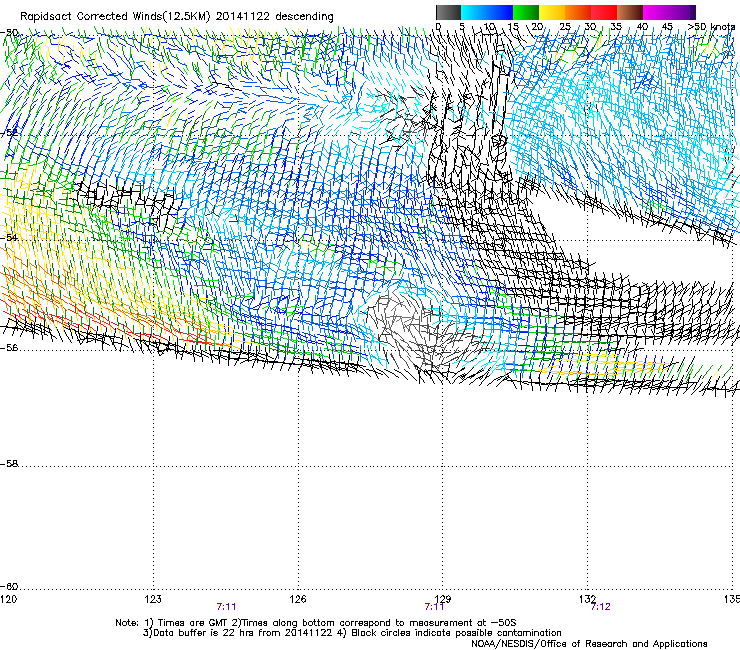Click the legend tick label '25'

click(x=565, y=27)
